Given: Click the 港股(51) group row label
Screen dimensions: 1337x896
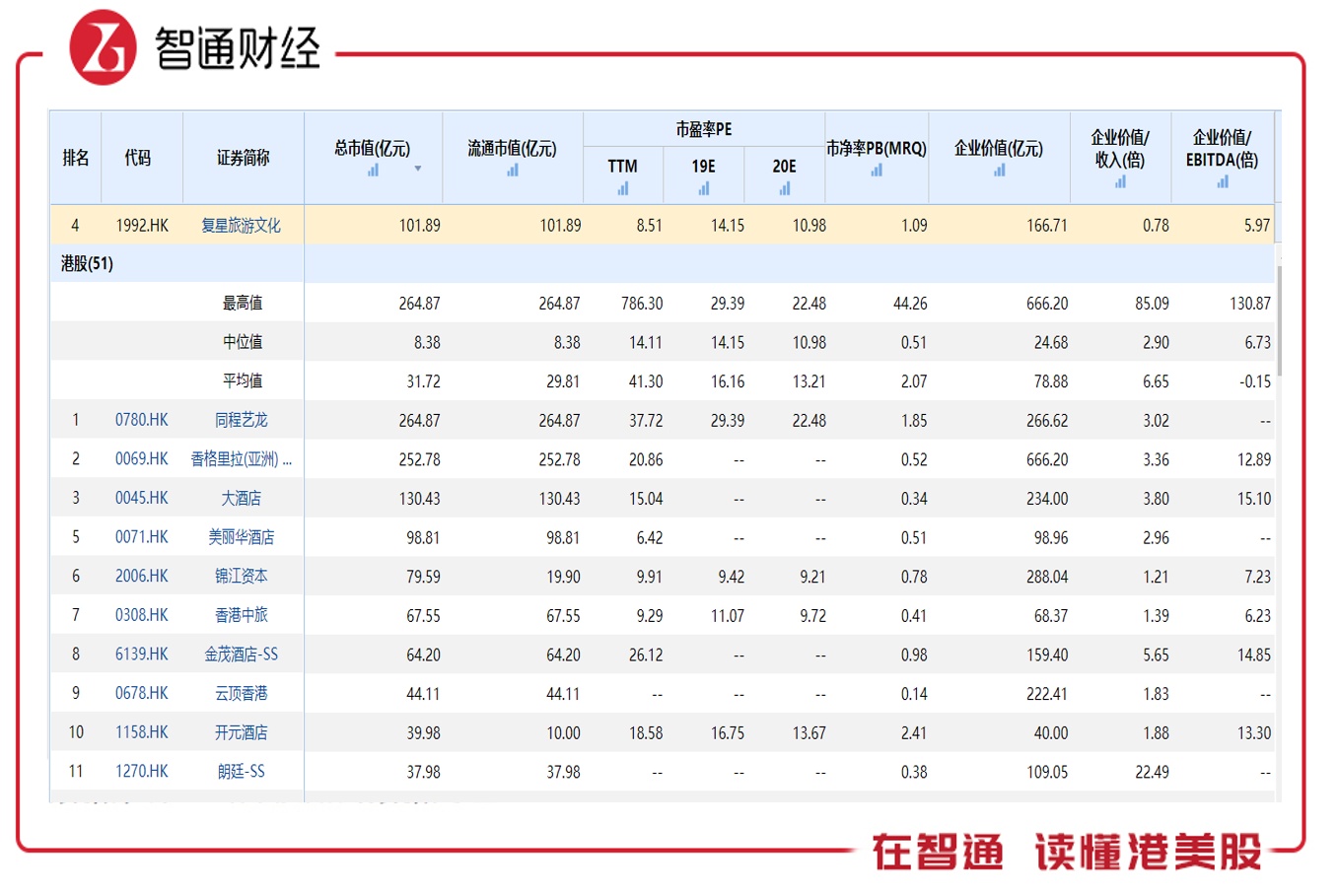Looking at the screenshot, I should point(87,264).
